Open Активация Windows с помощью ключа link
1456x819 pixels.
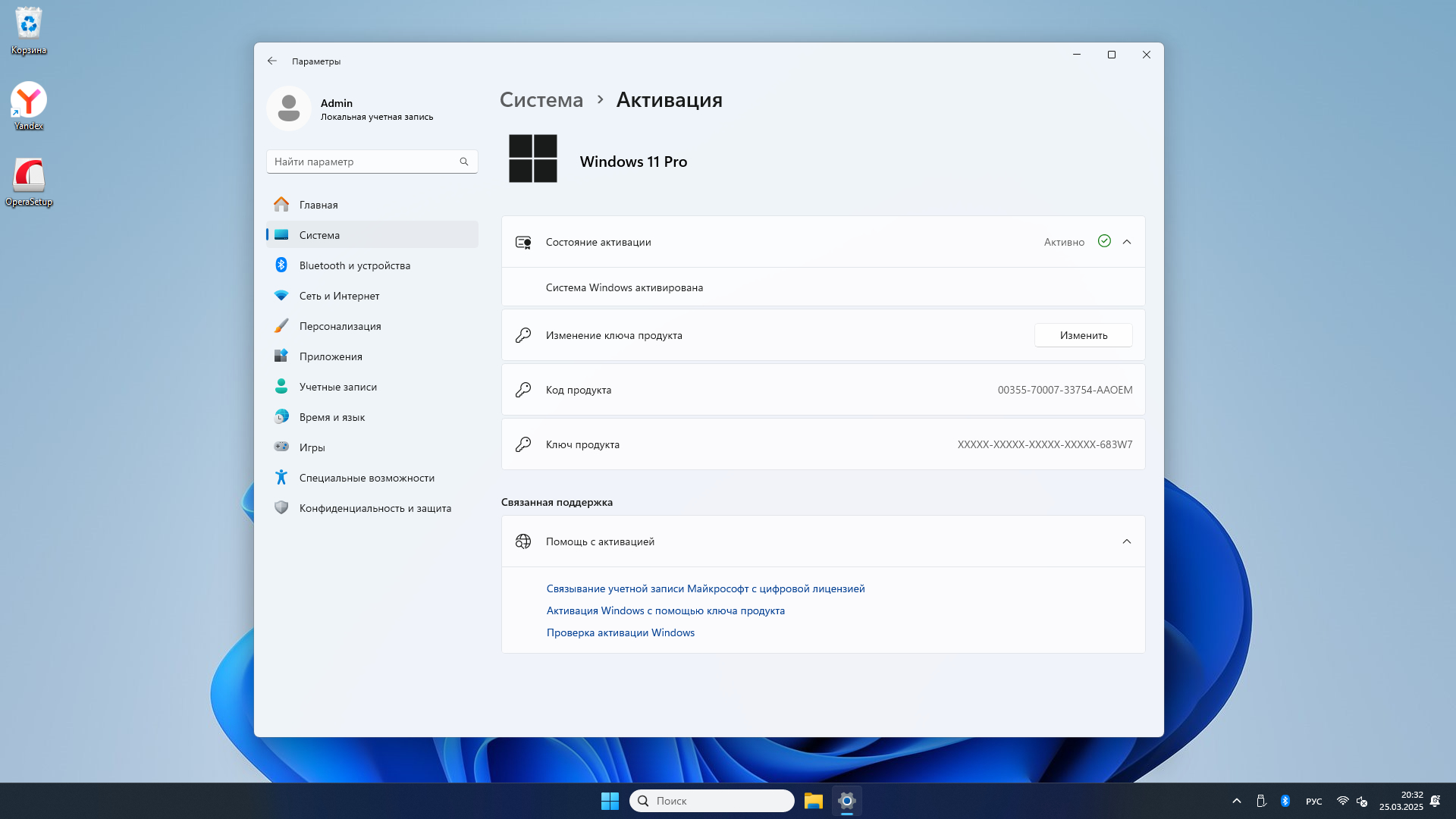point(665,610)
